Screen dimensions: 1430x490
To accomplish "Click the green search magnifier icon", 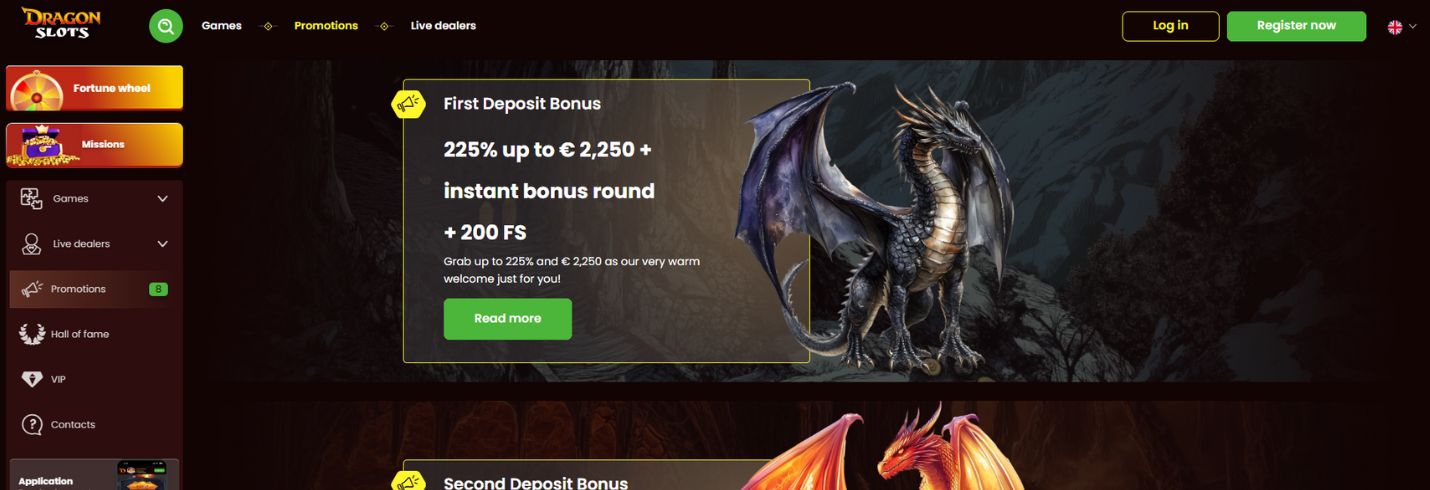I will click(166, 26).
